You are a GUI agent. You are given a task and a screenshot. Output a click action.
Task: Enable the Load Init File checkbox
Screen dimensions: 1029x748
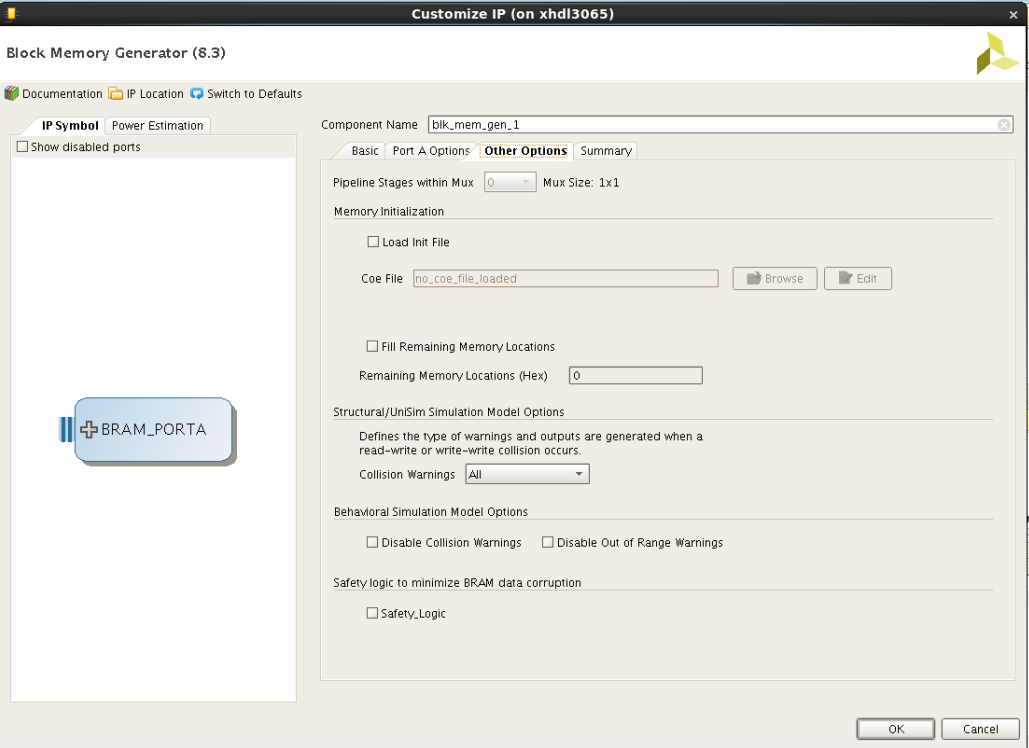point(373,241)
